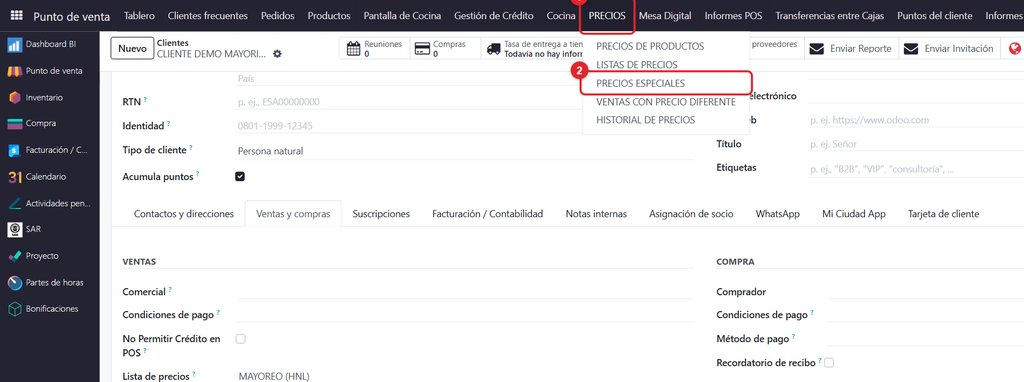
Task: Select PRECIOS DE PRODUCTOS menu entry
Action: (x=650, y=46)
